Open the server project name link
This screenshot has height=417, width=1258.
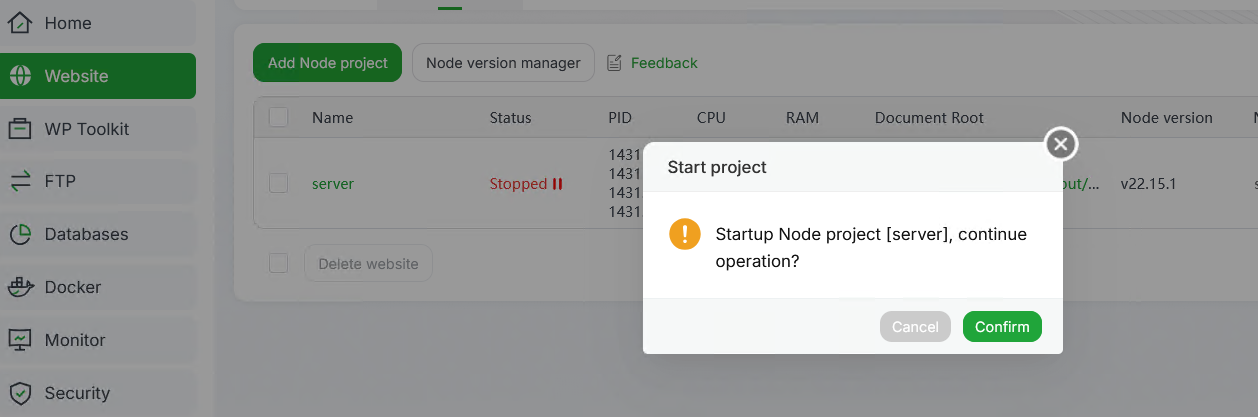click(x=333, y=184)
